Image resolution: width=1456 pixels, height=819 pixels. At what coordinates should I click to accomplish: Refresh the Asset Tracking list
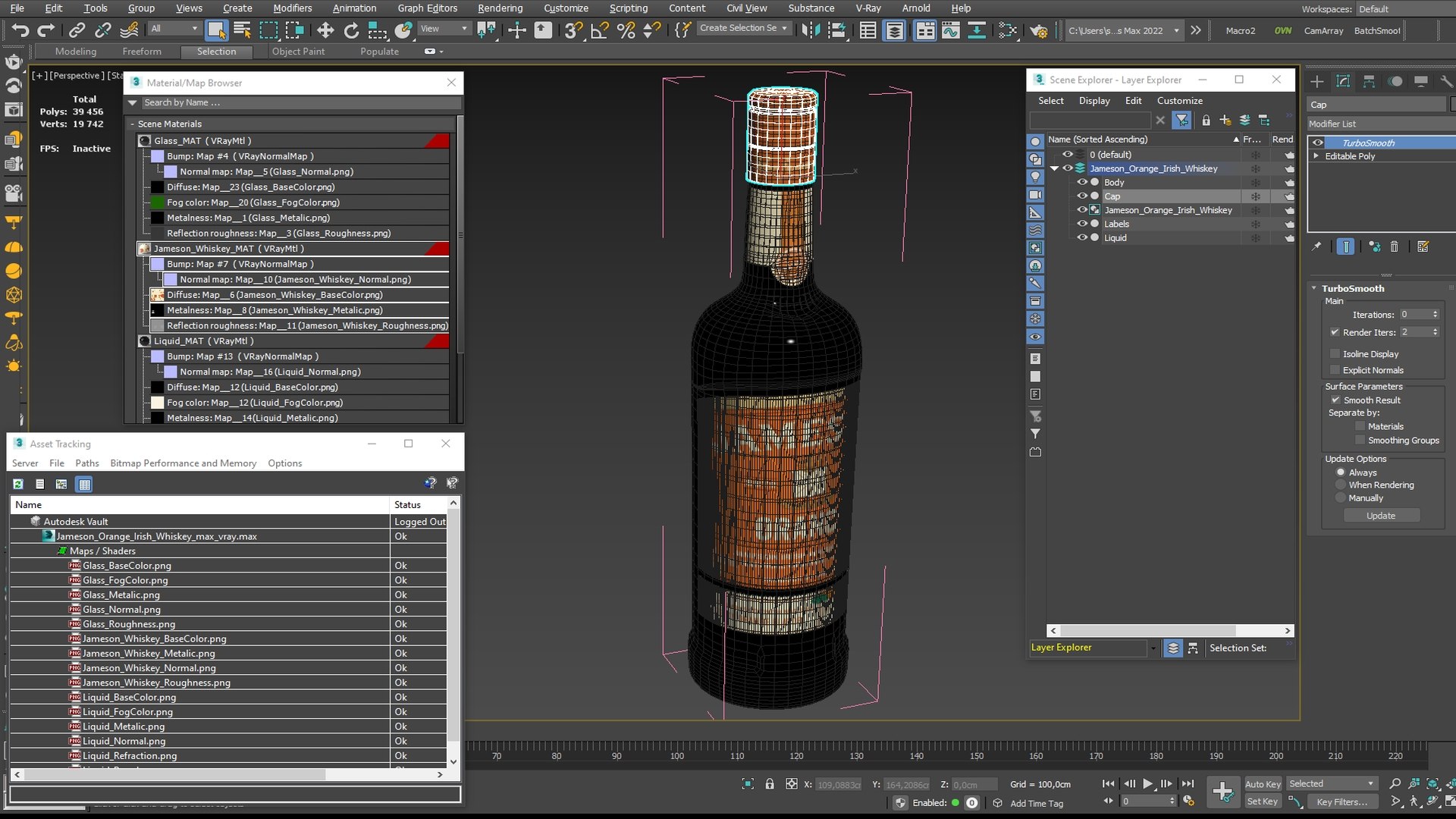18,484
